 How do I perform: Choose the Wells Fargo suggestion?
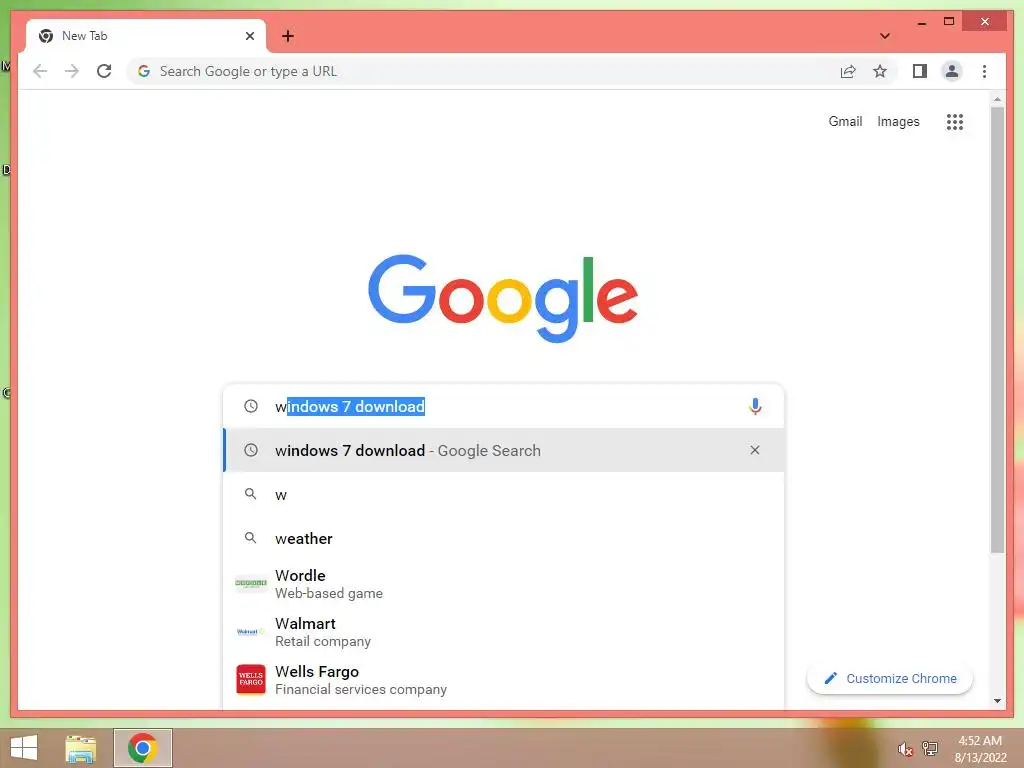pyautogui.click(x=504, y=679)
